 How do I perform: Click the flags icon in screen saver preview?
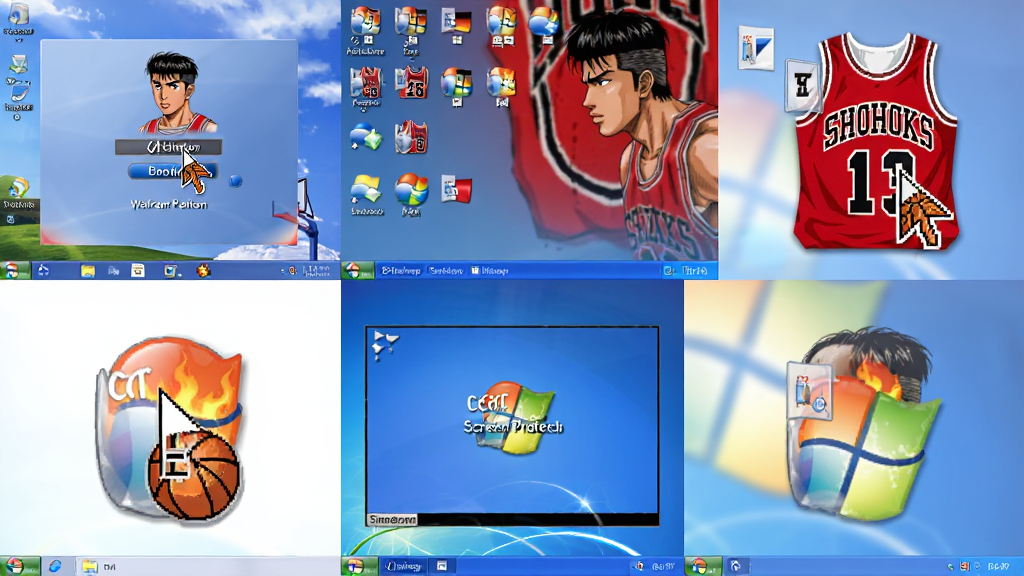coord(385,345)
